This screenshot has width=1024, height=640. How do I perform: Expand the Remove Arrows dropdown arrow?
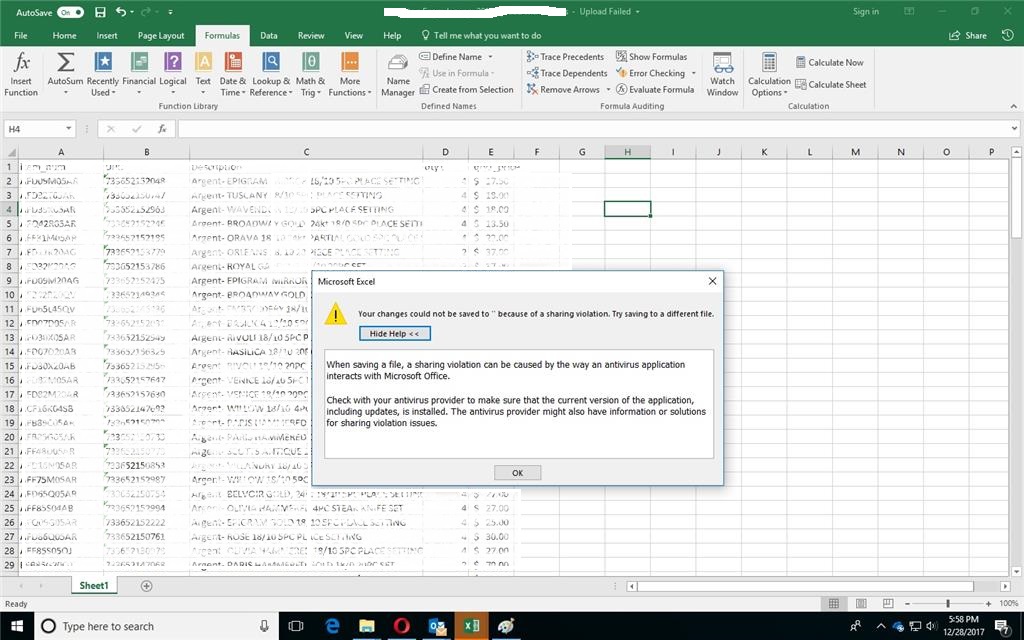click(x=608, y=89)
